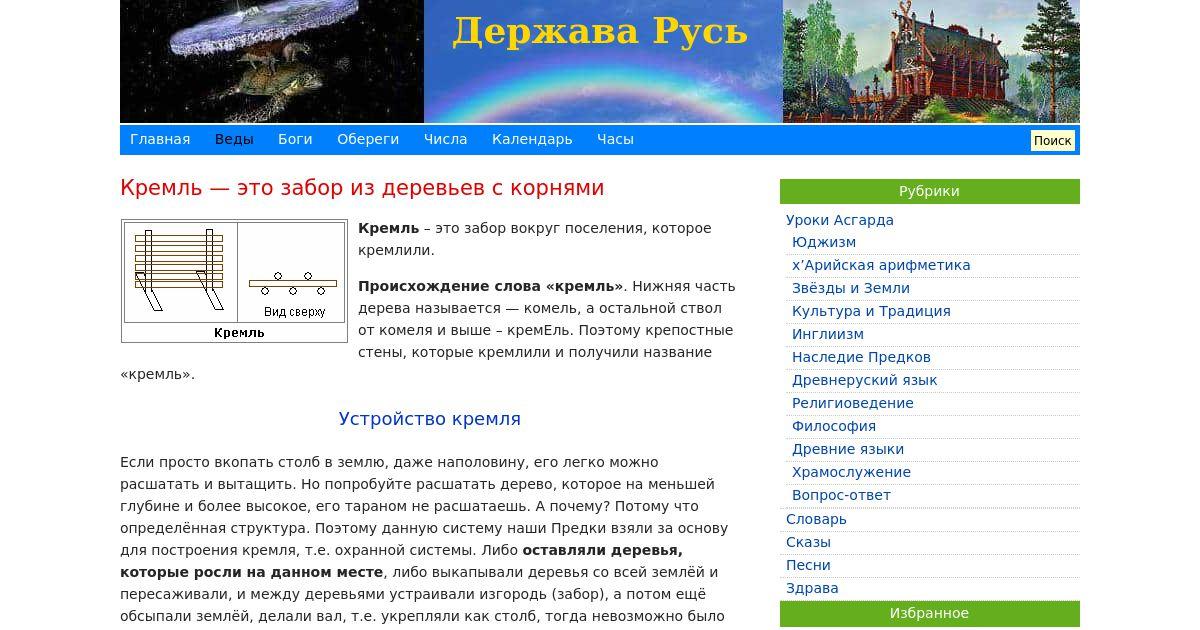
Task: Open the Сказы category
Action: 808,542
